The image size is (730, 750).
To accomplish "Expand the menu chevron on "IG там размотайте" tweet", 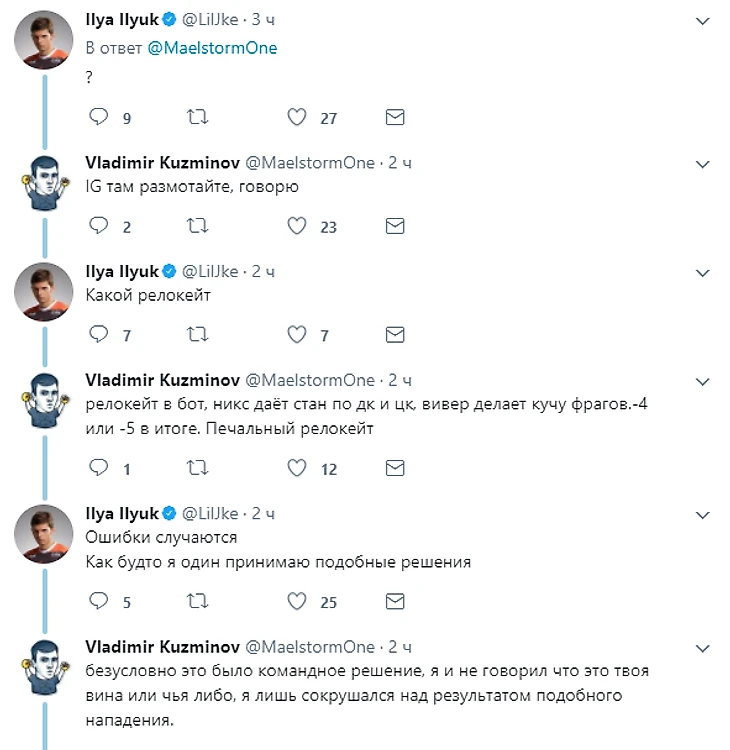I will coord(703,164).
